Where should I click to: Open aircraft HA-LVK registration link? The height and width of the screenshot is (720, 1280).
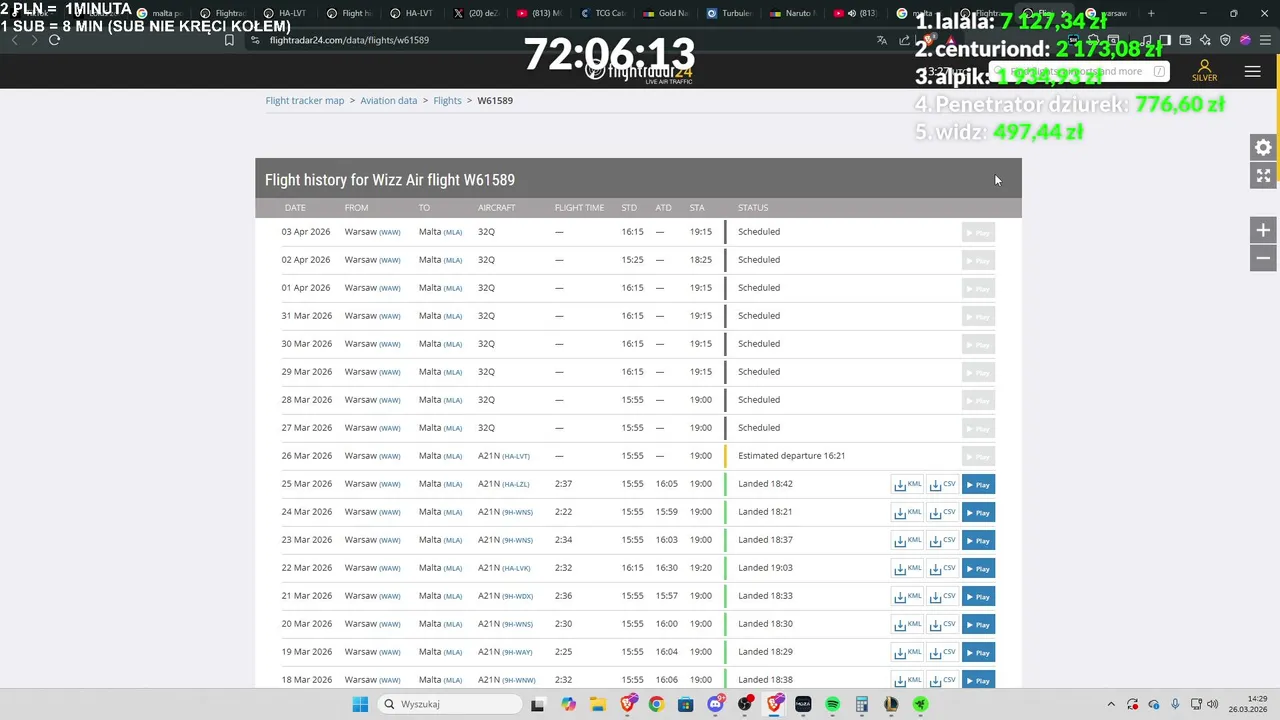(x=516, y=568)
